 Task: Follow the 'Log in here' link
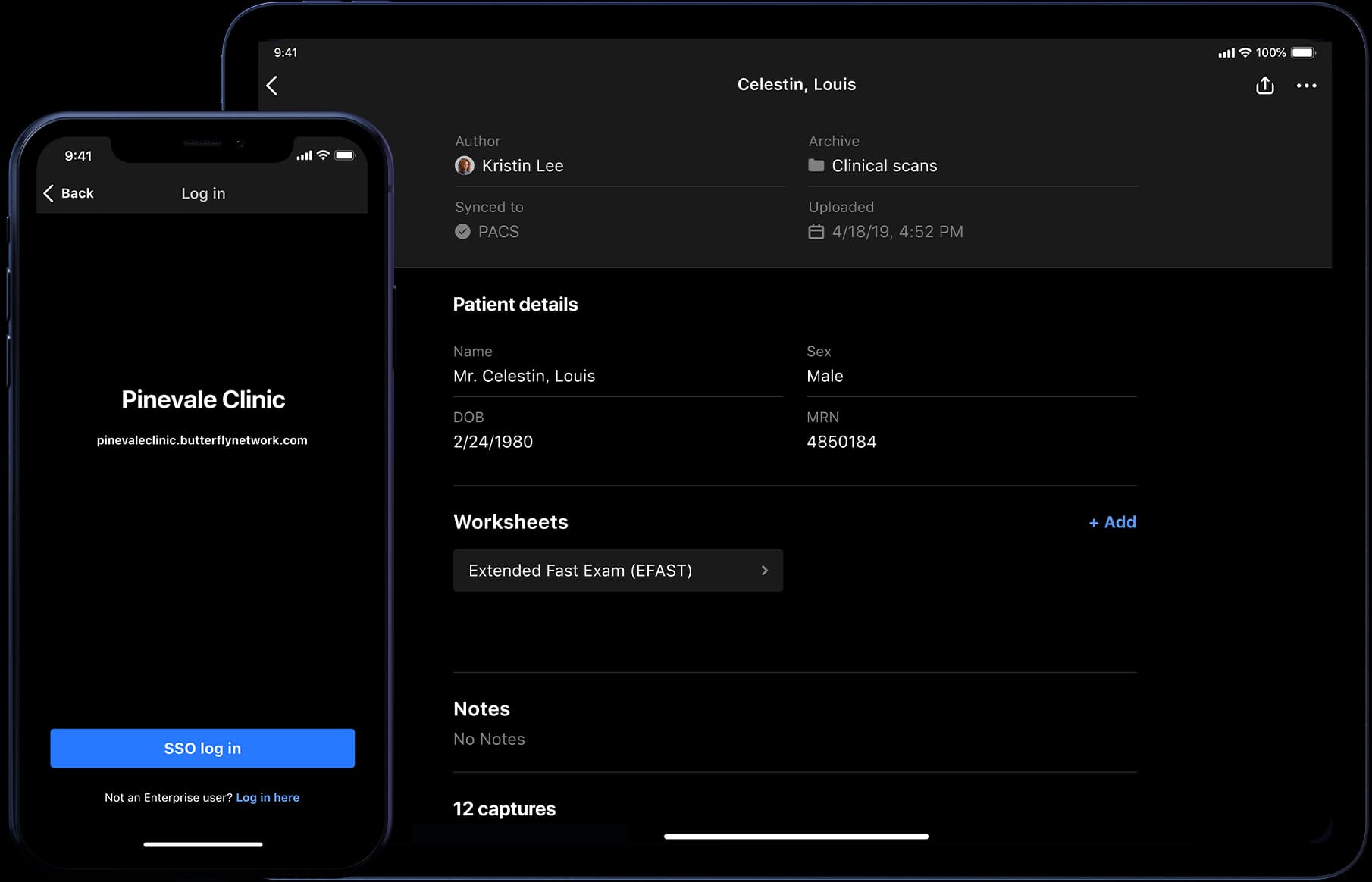point(268,797)
